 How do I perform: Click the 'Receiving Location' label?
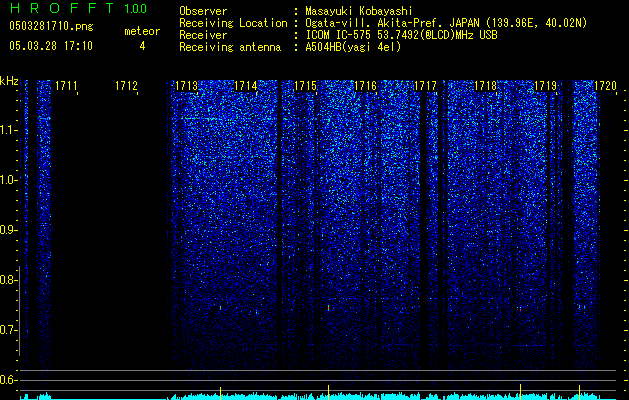tap(233, 23)
